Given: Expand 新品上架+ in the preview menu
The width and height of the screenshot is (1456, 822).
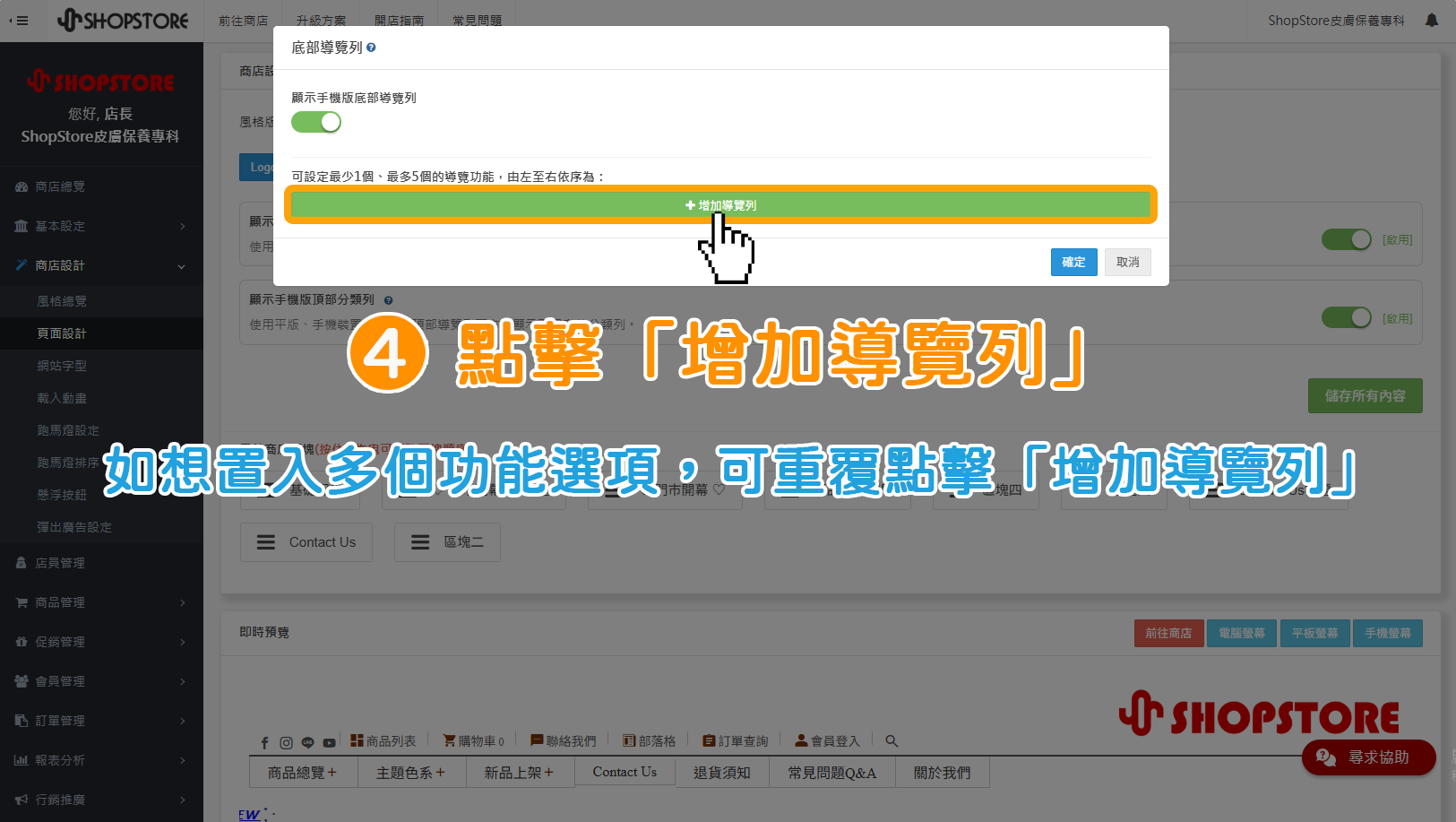Looking at the screenshot, I should click(520, 772).
